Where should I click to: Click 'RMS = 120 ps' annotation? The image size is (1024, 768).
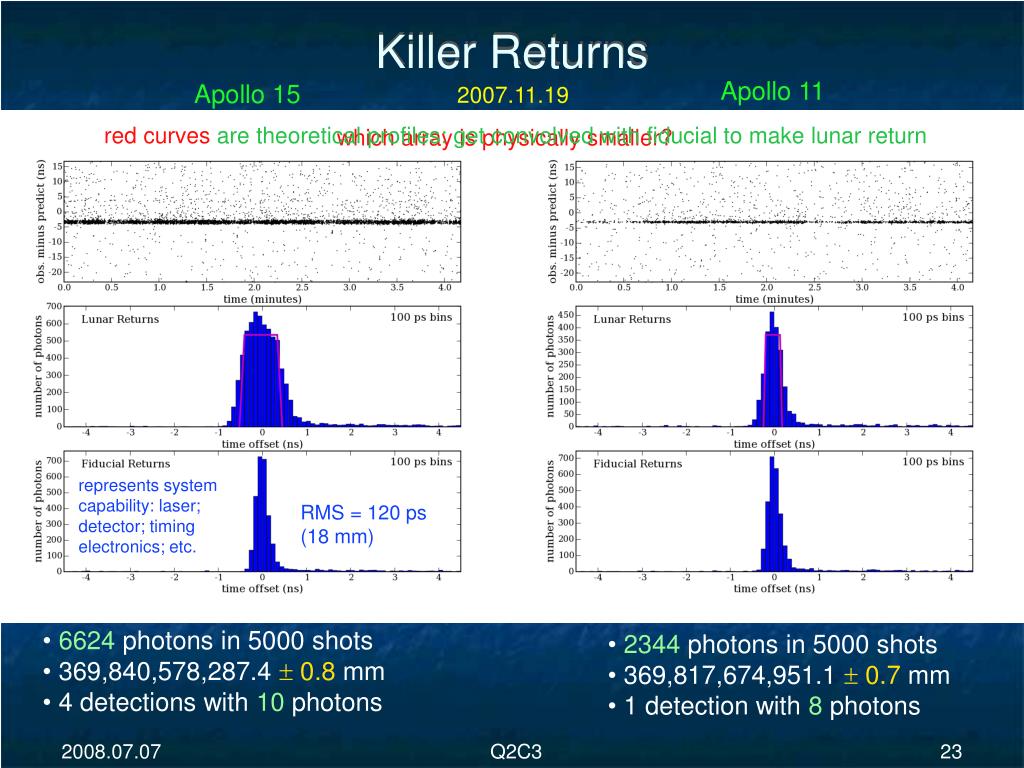click(363, 513)
